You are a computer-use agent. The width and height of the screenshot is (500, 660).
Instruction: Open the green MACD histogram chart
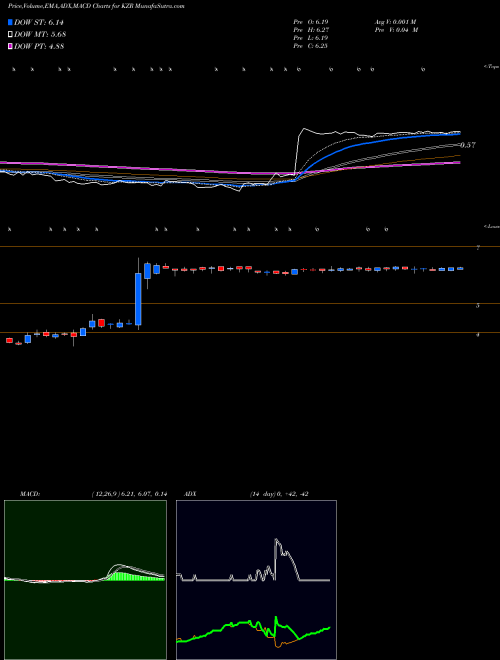click(85, 580)
